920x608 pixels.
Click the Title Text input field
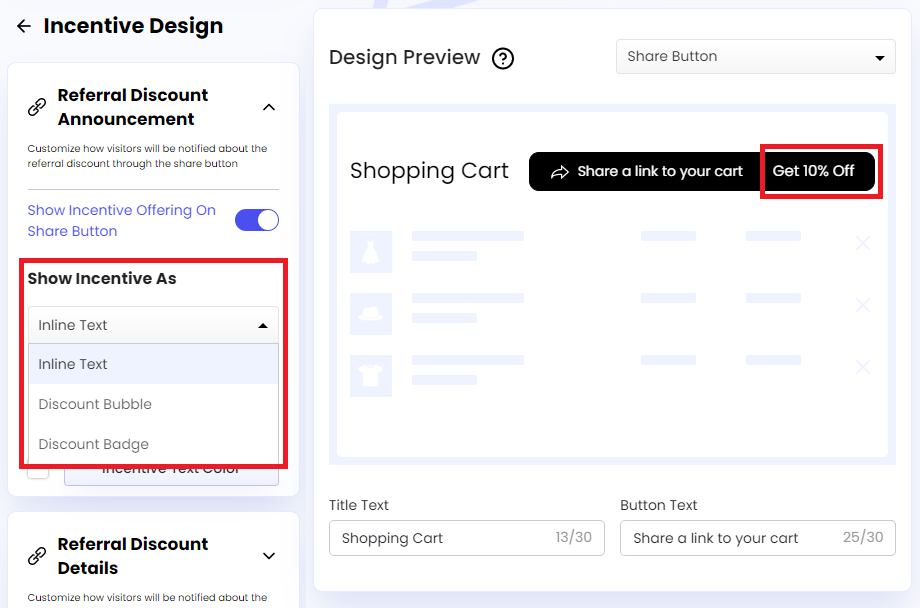[x=466, y=538]
